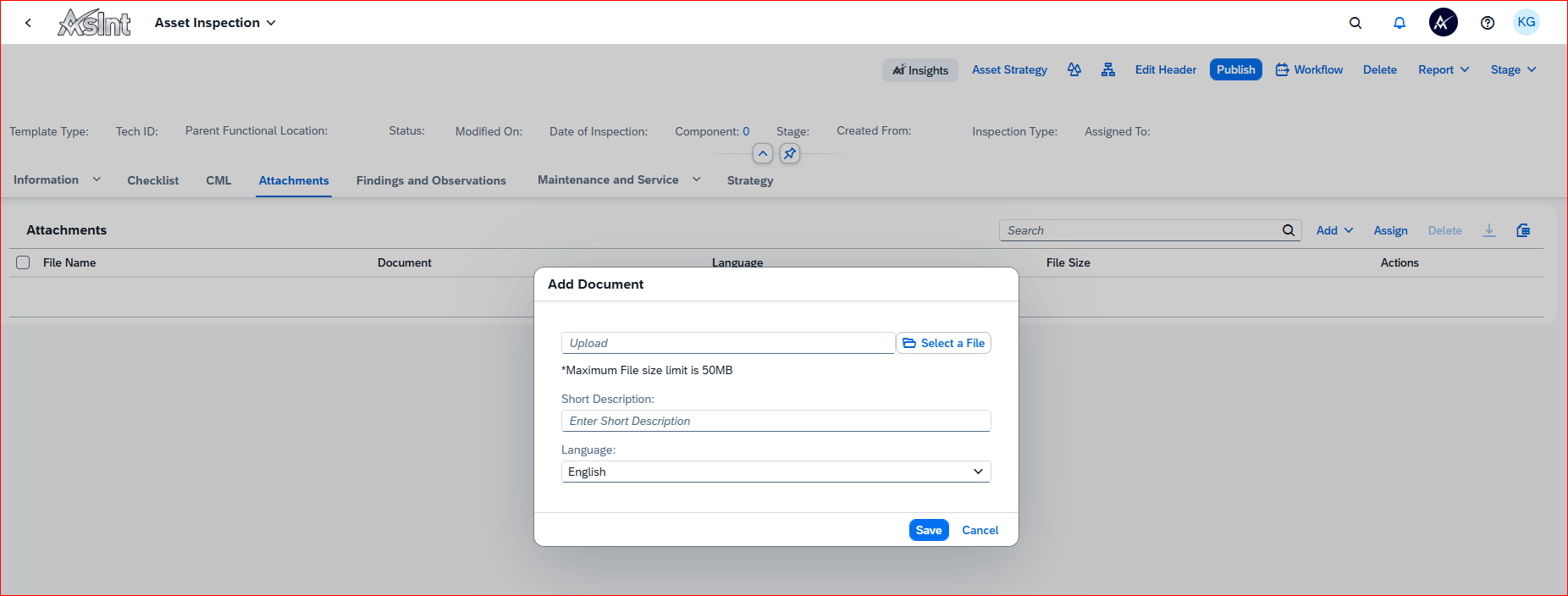Image resolution: width=1568 pixels, height=596 pixels.
Task: Switch to the Checklist tab
Action: (x=153, y=180)
